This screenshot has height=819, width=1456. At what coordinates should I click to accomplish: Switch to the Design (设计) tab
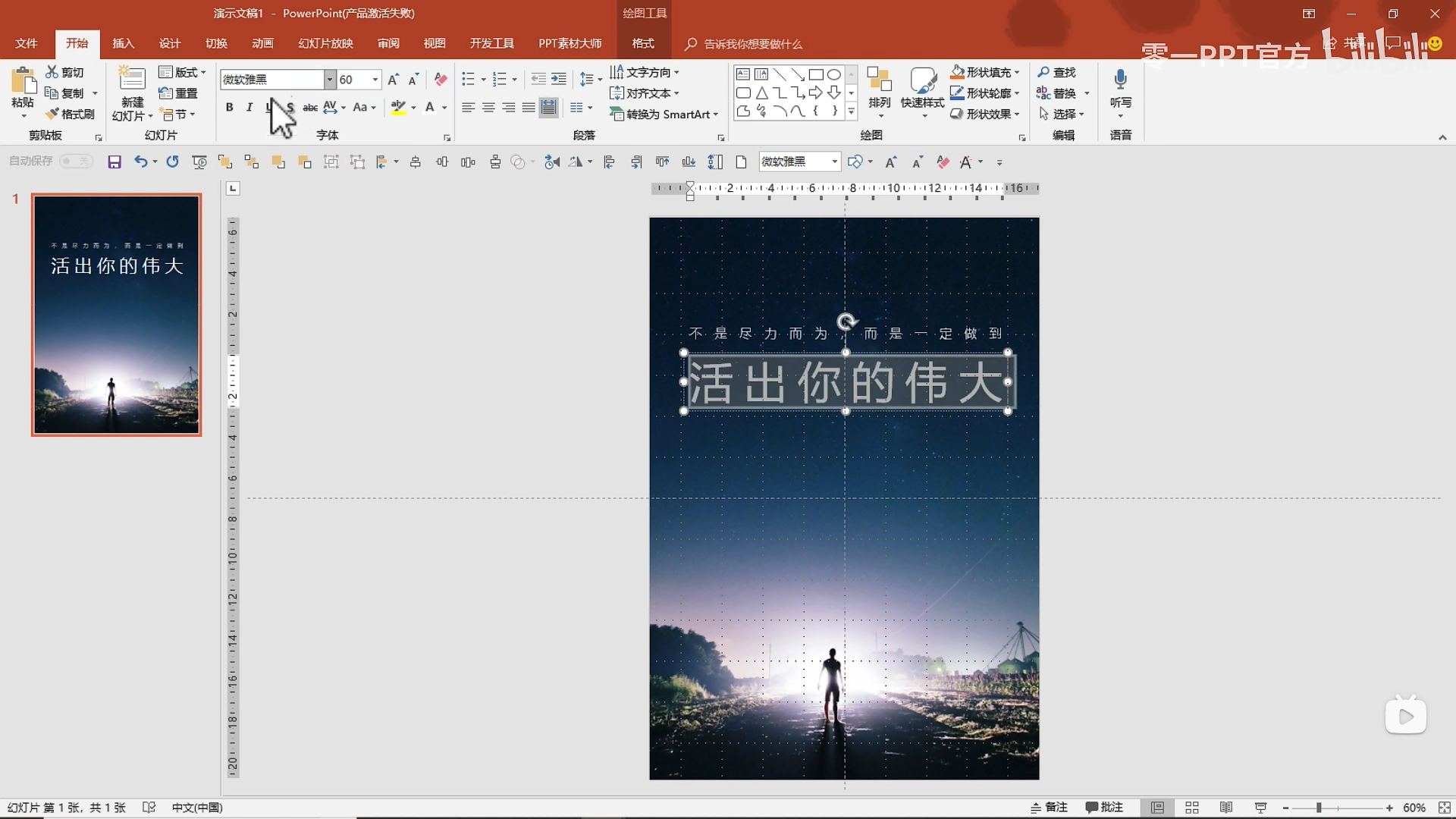tap(170, 43)
